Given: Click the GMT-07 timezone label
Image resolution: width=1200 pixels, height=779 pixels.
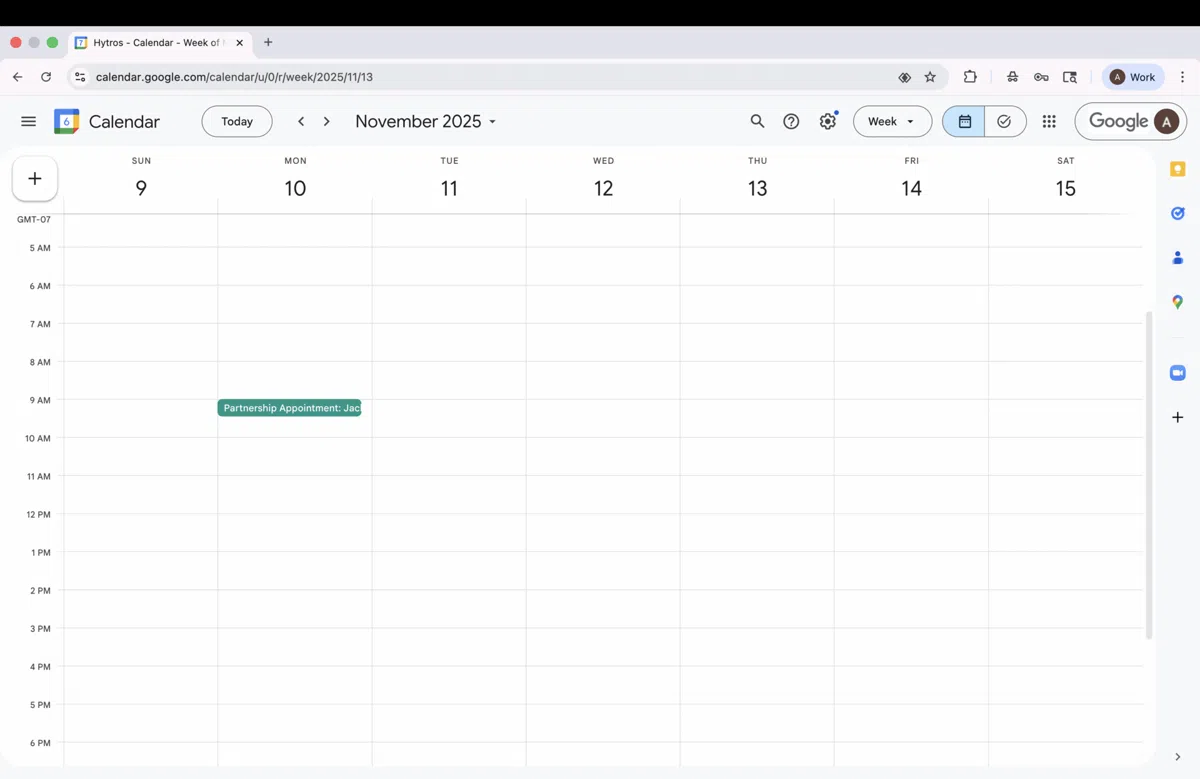Looking at the screenshot, I should click(34, 219).
